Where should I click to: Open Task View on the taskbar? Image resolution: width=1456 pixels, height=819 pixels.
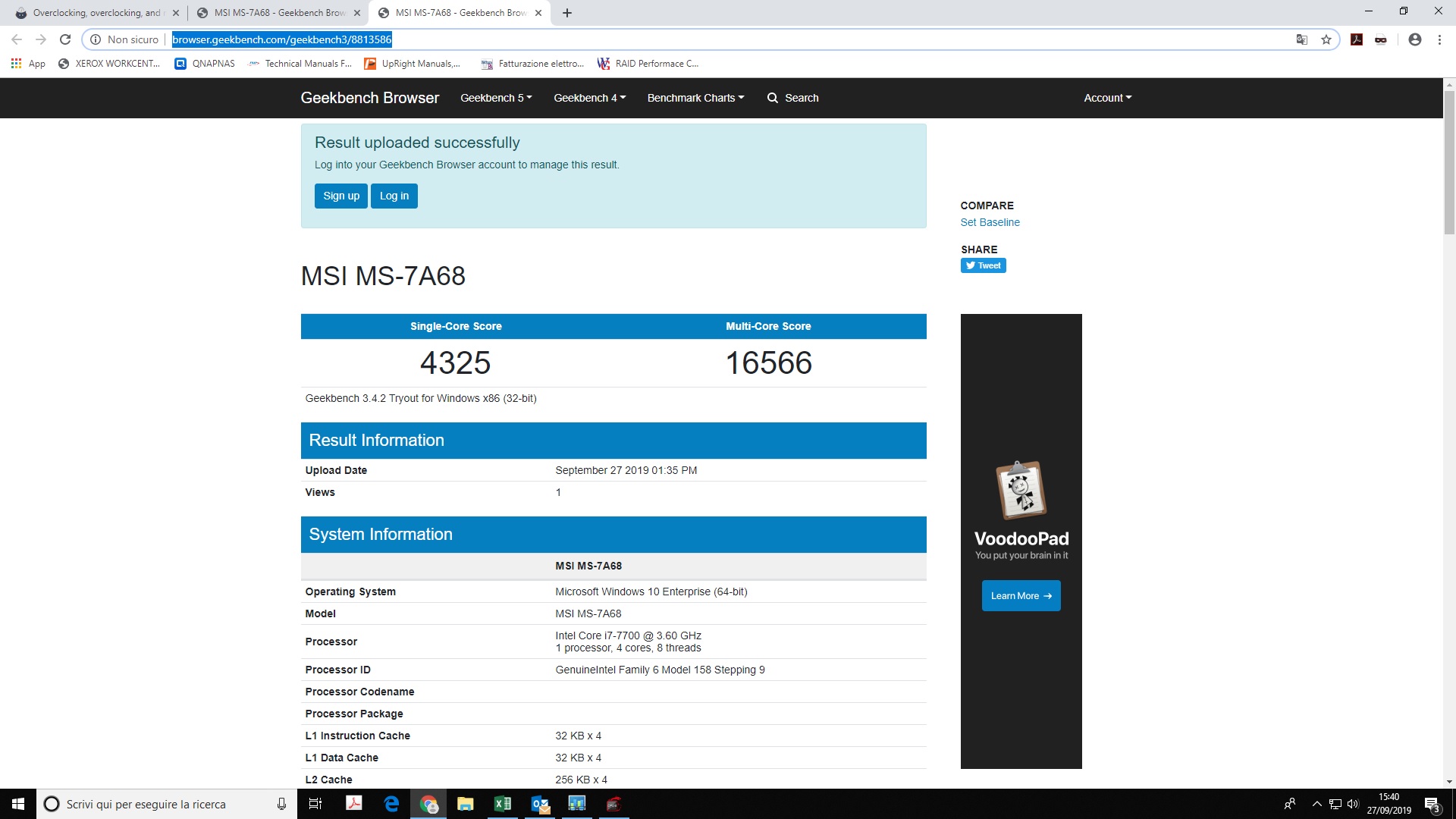tap(315, 804)
